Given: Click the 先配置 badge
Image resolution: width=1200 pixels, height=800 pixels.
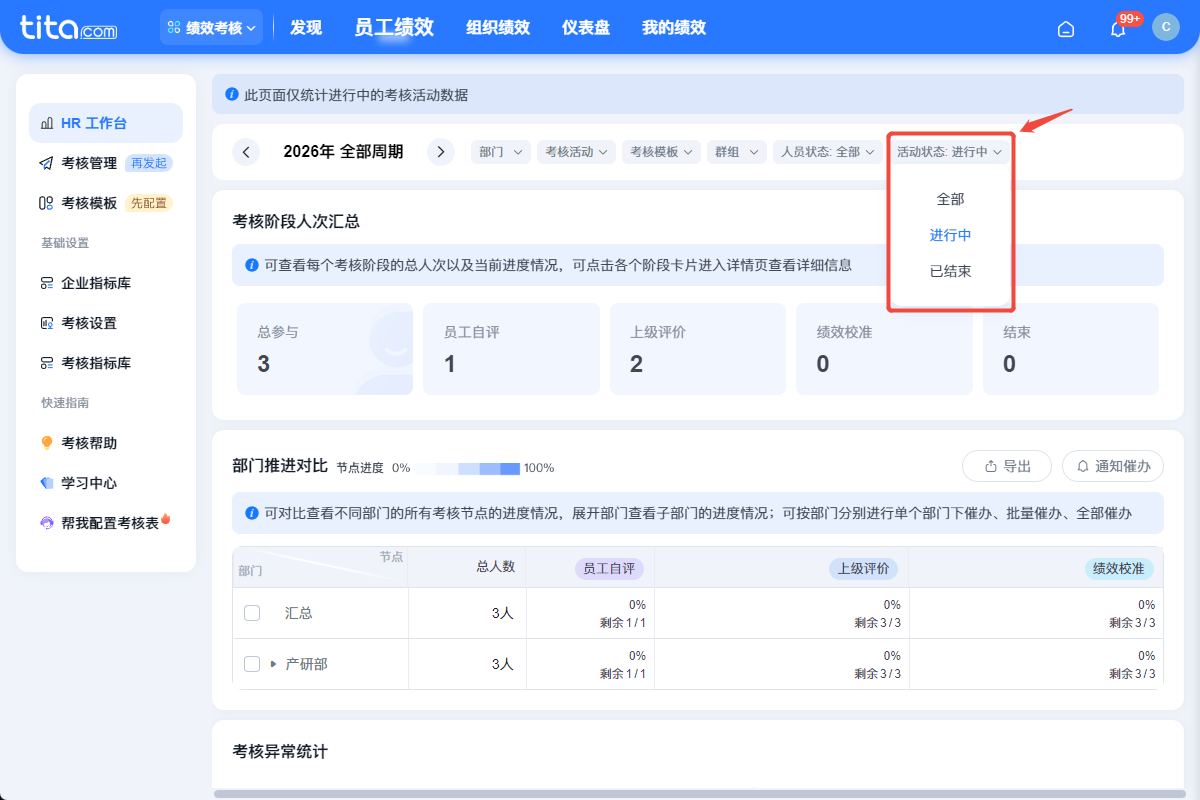Looking at the screenshot, I should click(x=149, y=203).
